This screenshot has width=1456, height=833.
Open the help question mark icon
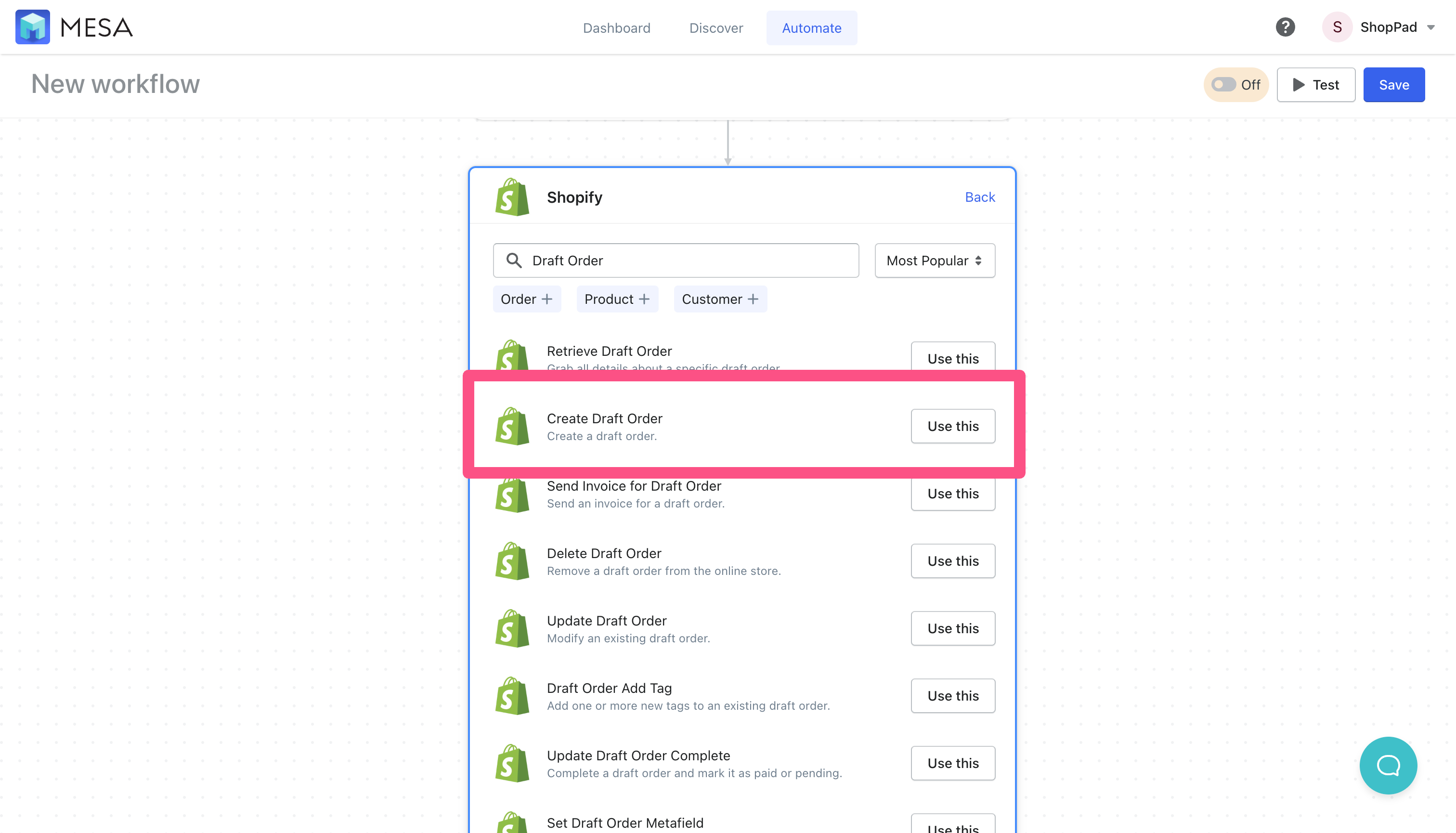pyautogui.click(x=1285, y=27)
